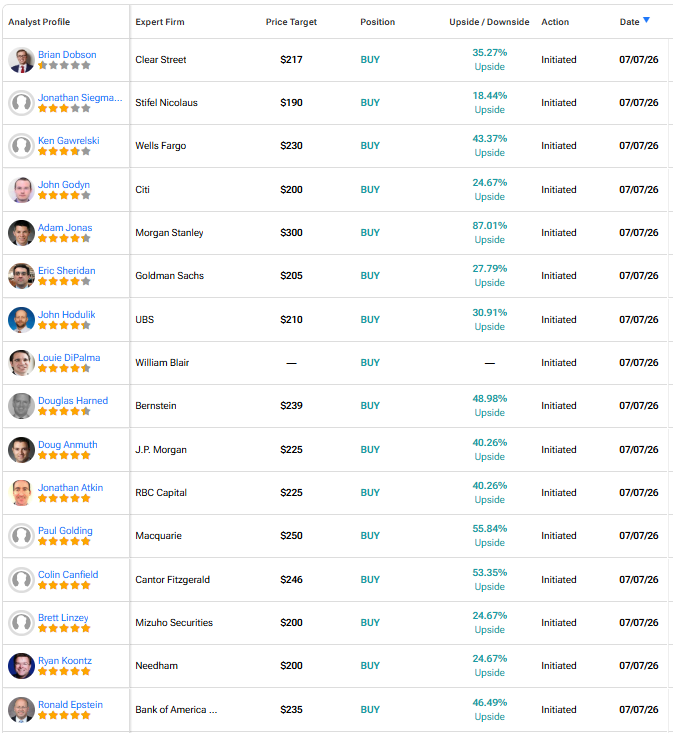Open the John Godyn analyst link
673x733 pixels.
click(x=64, y=185)
